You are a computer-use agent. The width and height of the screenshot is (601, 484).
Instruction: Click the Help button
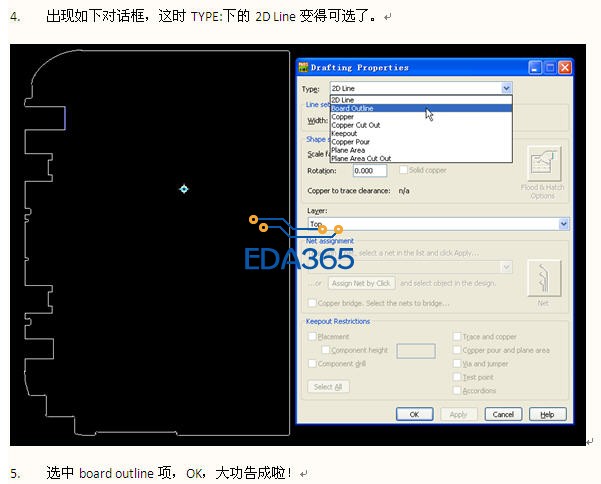click(x=547, y=414)
